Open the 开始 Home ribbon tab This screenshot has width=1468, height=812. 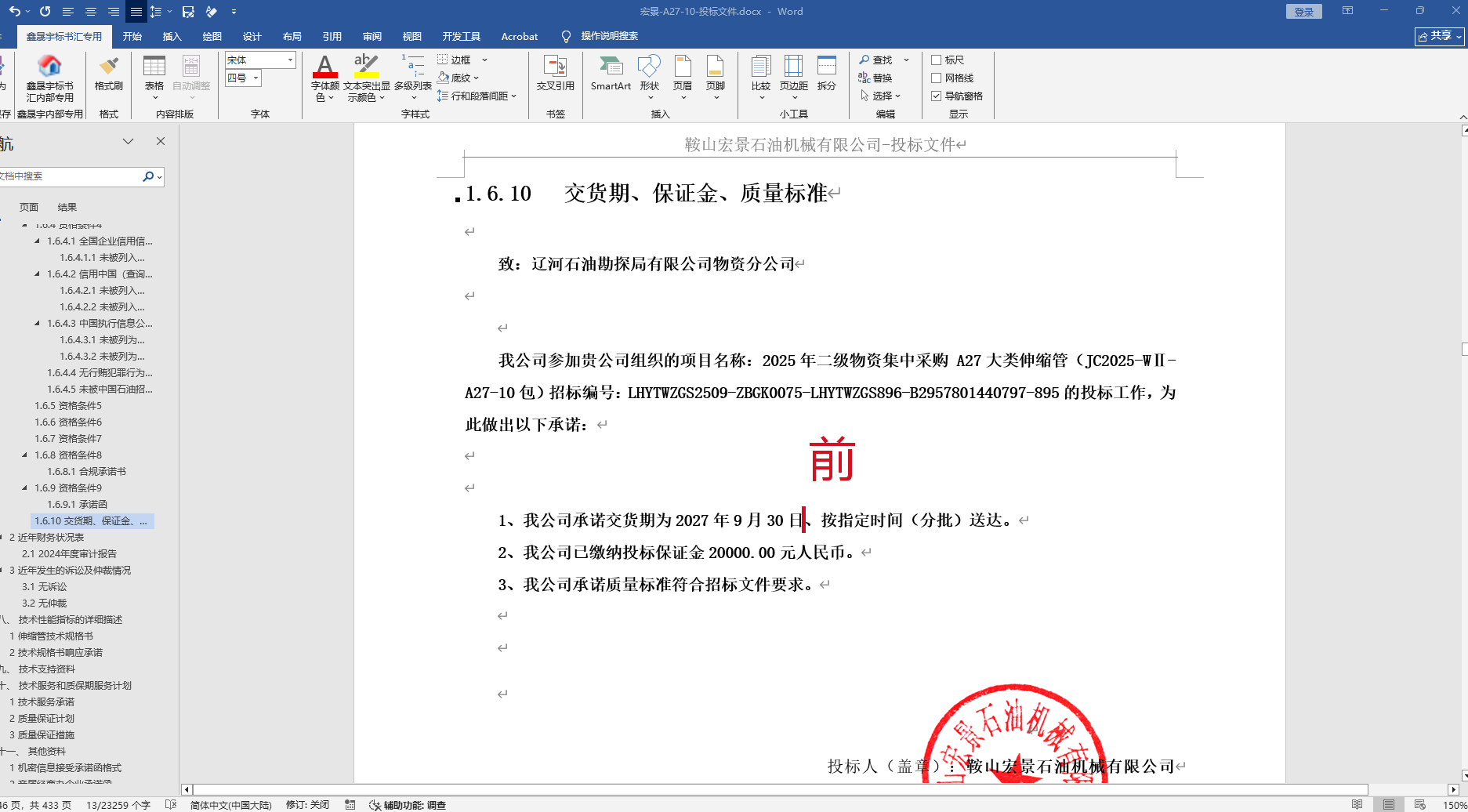(132, 36)
